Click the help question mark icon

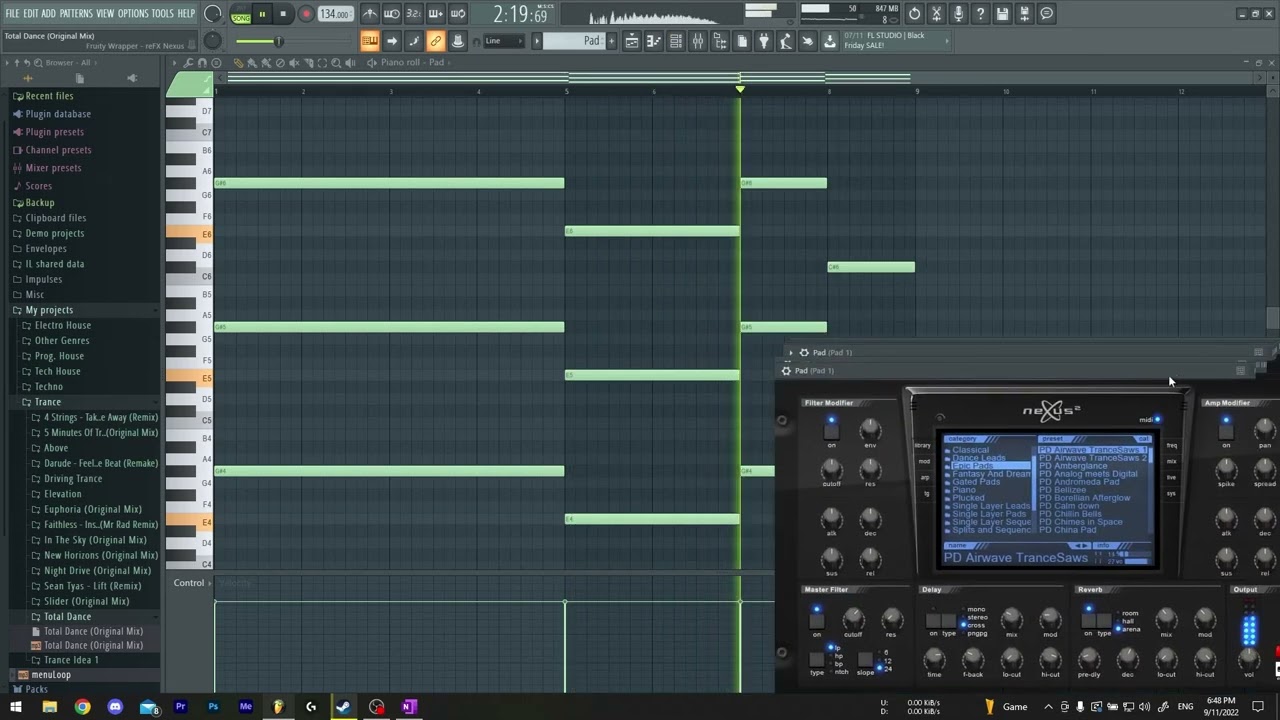click(980, 14)
